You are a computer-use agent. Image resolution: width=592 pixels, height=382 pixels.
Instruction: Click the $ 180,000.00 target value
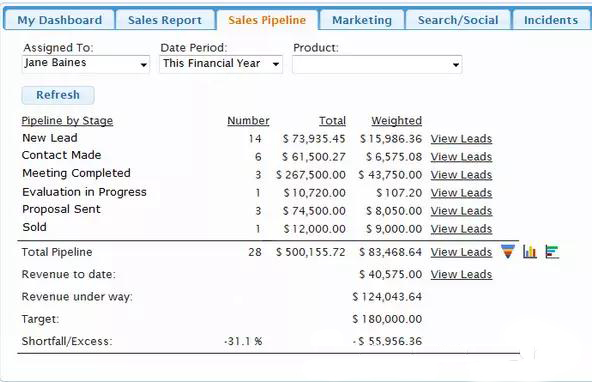click(x=387, y=319)
